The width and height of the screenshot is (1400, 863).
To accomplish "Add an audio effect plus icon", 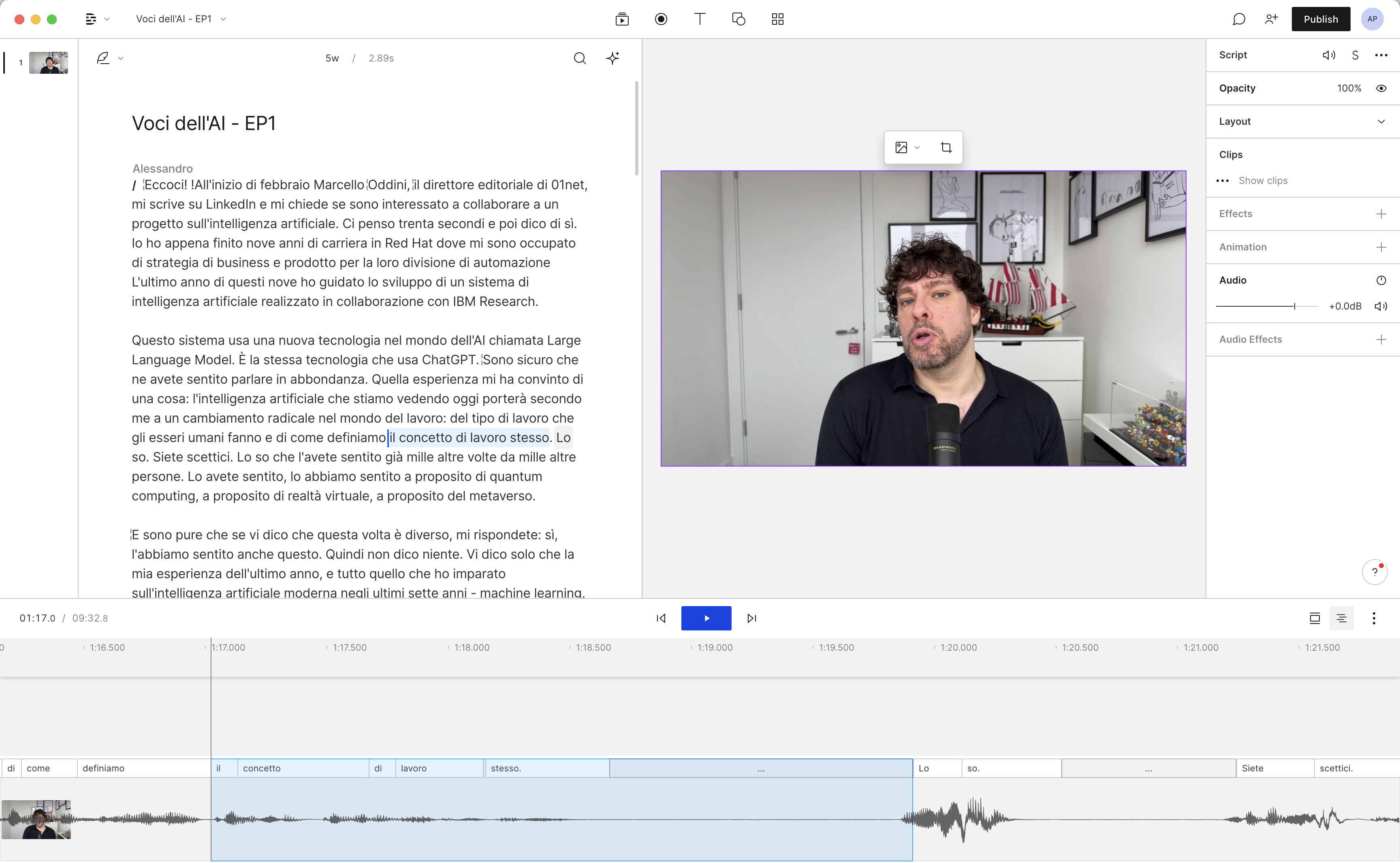I will 1381,340.
